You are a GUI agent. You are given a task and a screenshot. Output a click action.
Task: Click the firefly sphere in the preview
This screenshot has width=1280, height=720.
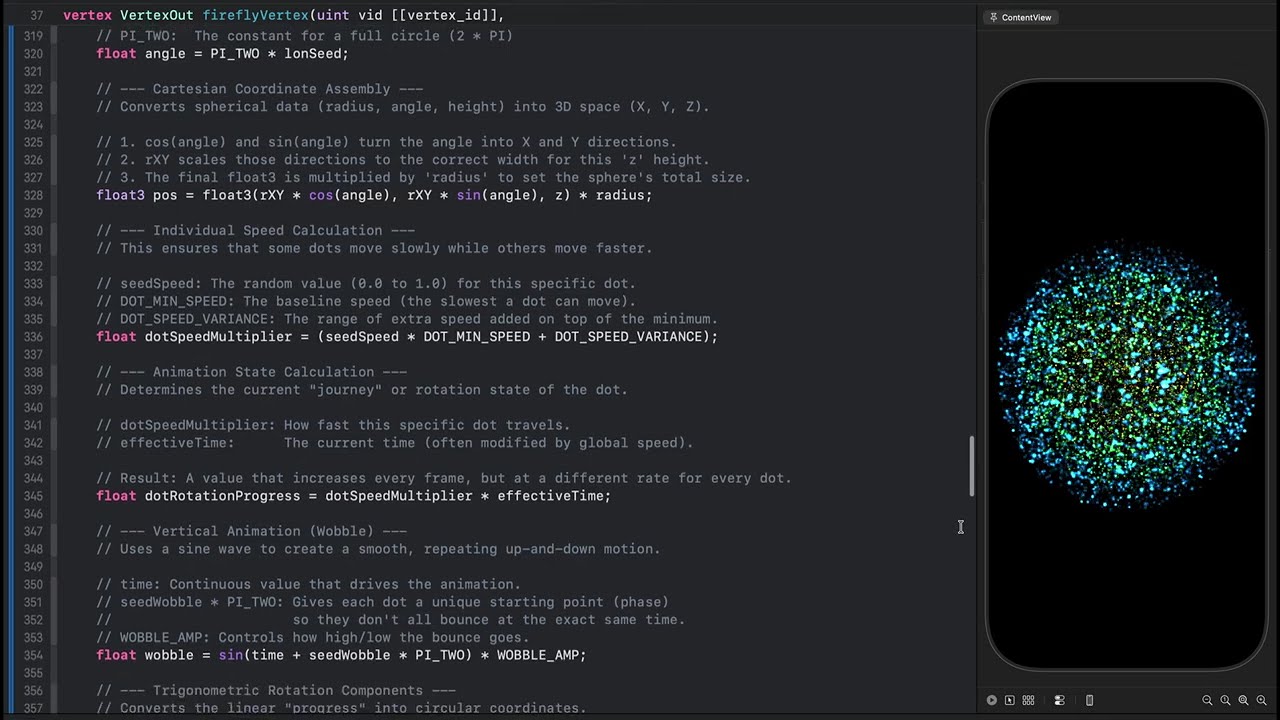click(1127, 374)
